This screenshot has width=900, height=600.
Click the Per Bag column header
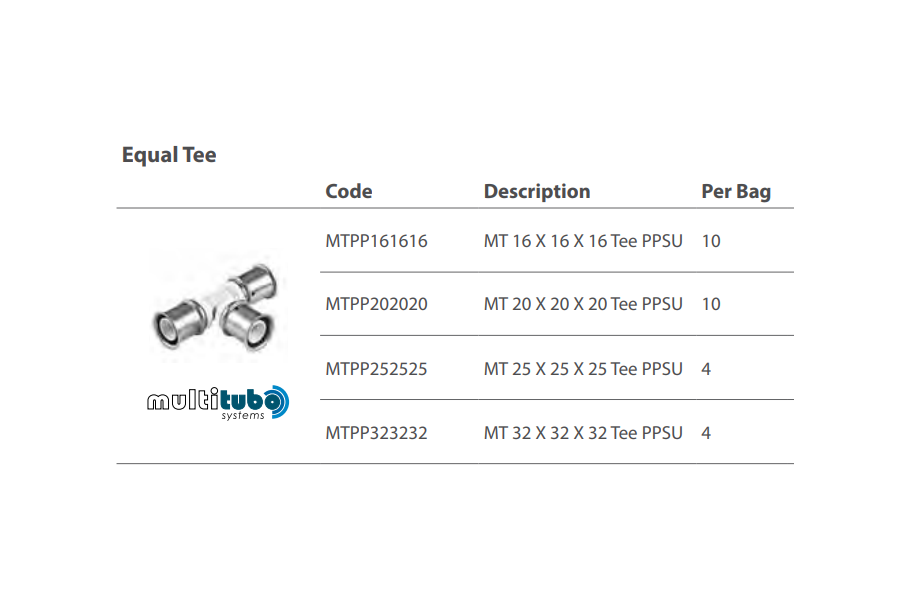click(736, 191)
